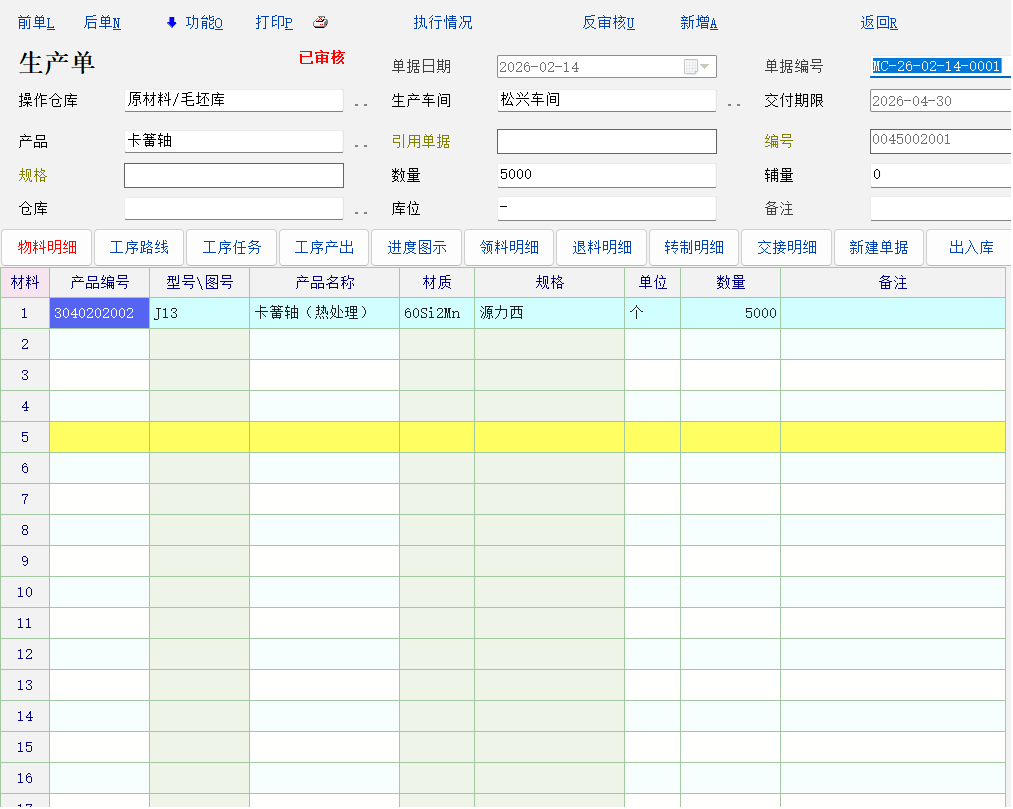This screenshot has width=1013, height=809.
Task: Click the 引用单据 input field
Action: [606, 141]
